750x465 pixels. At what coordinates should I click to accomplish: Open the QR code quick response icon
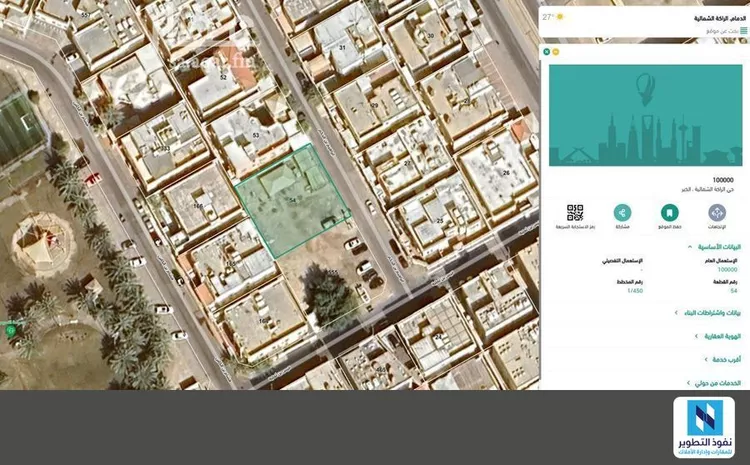pyautogui.click(x=575, y=213)
